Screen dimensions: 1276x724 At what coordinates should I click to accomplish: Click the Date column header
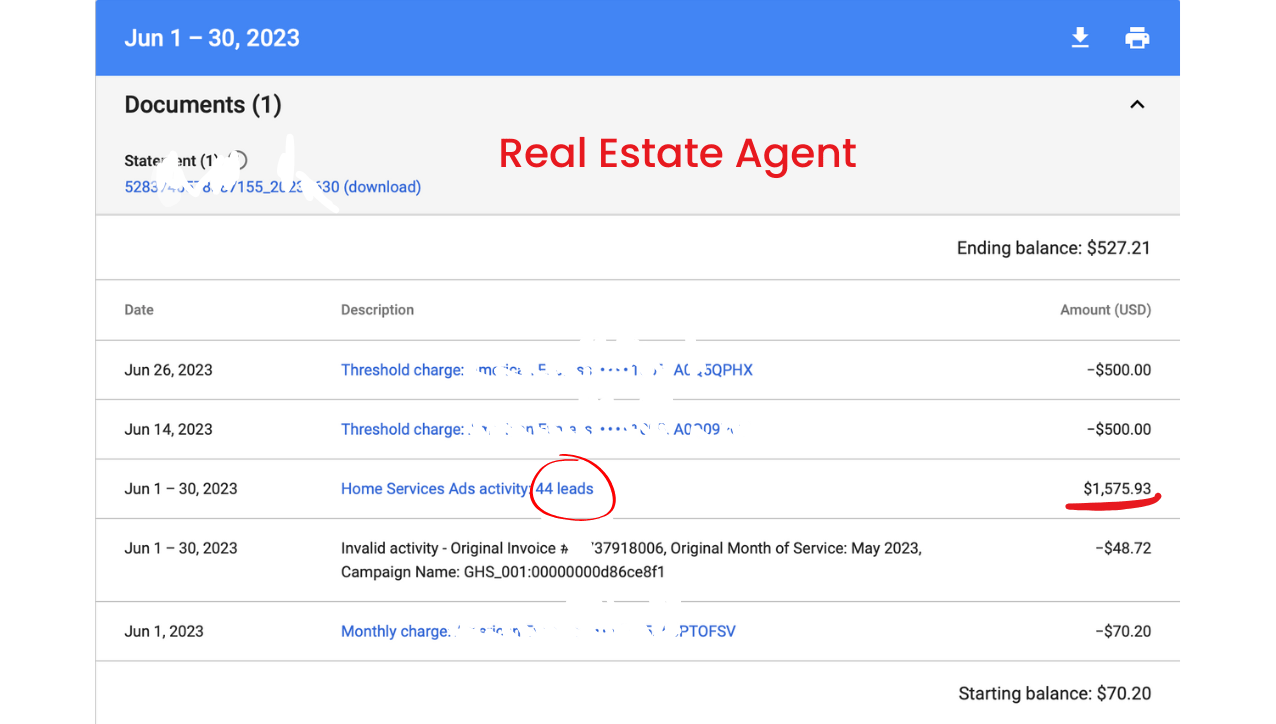tap(139, 310)
